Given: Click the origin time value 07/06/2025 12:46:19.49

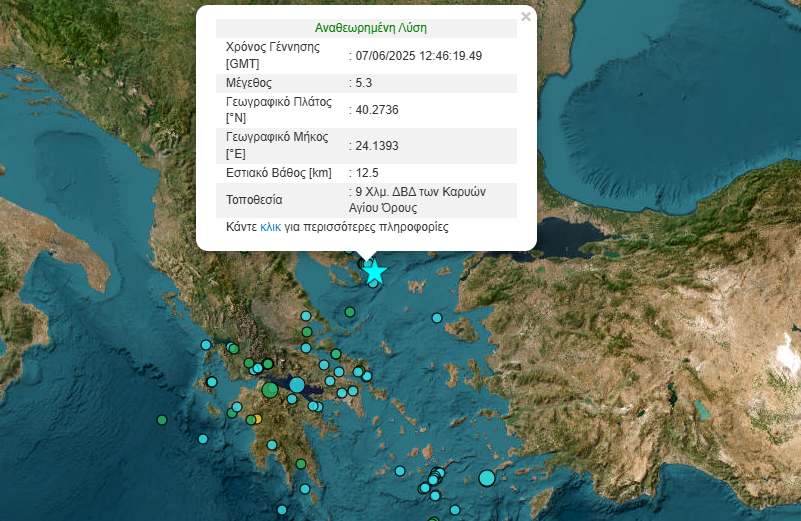Looking at the screenshot, I should [x=418, y=55].
